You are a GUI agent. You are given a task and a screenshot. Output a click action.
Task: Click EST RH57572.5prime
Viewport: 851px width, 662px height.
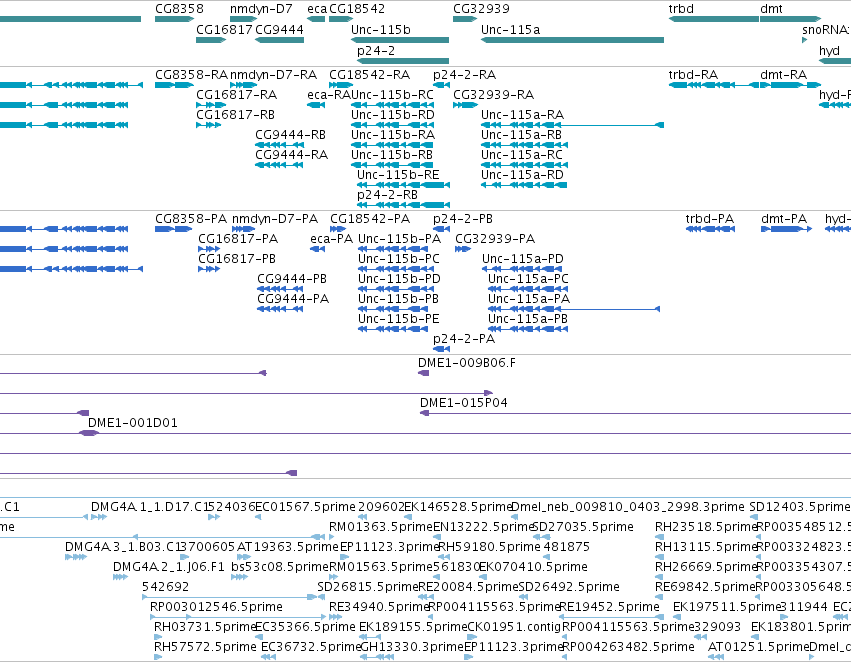(158, 657)
